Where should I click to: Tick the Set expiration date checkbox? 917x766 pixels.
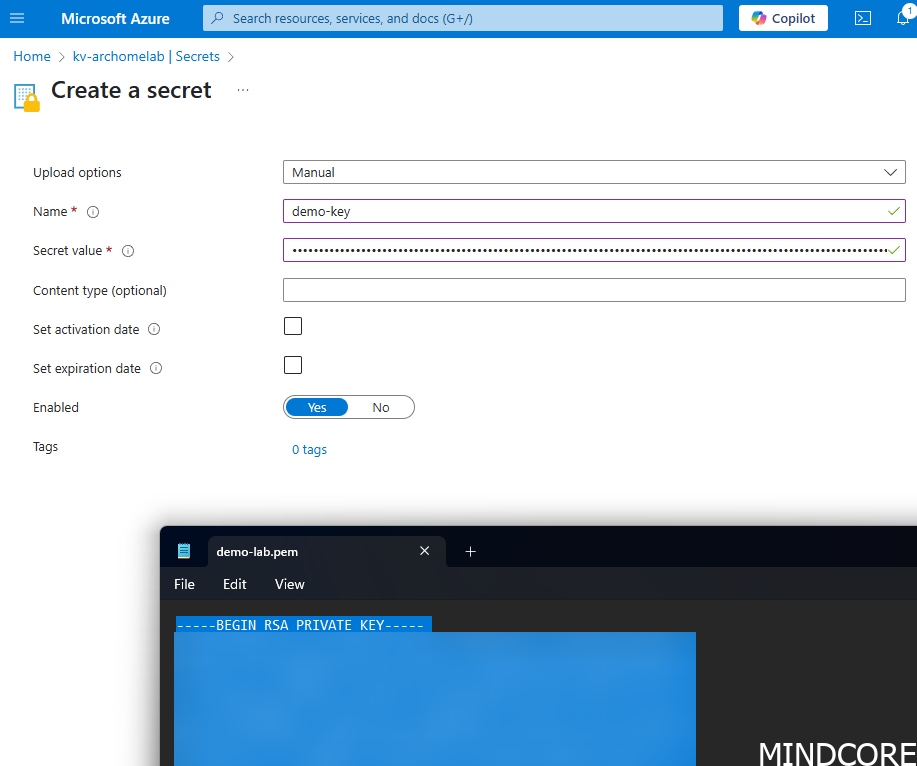pyautogui.click(x=293, y=365)
